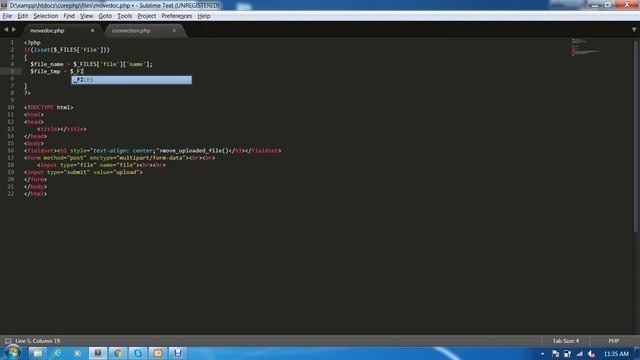The image size is (640, 360).
Task: Click Sublime Text icon in title bar
Action: [4, 5]
